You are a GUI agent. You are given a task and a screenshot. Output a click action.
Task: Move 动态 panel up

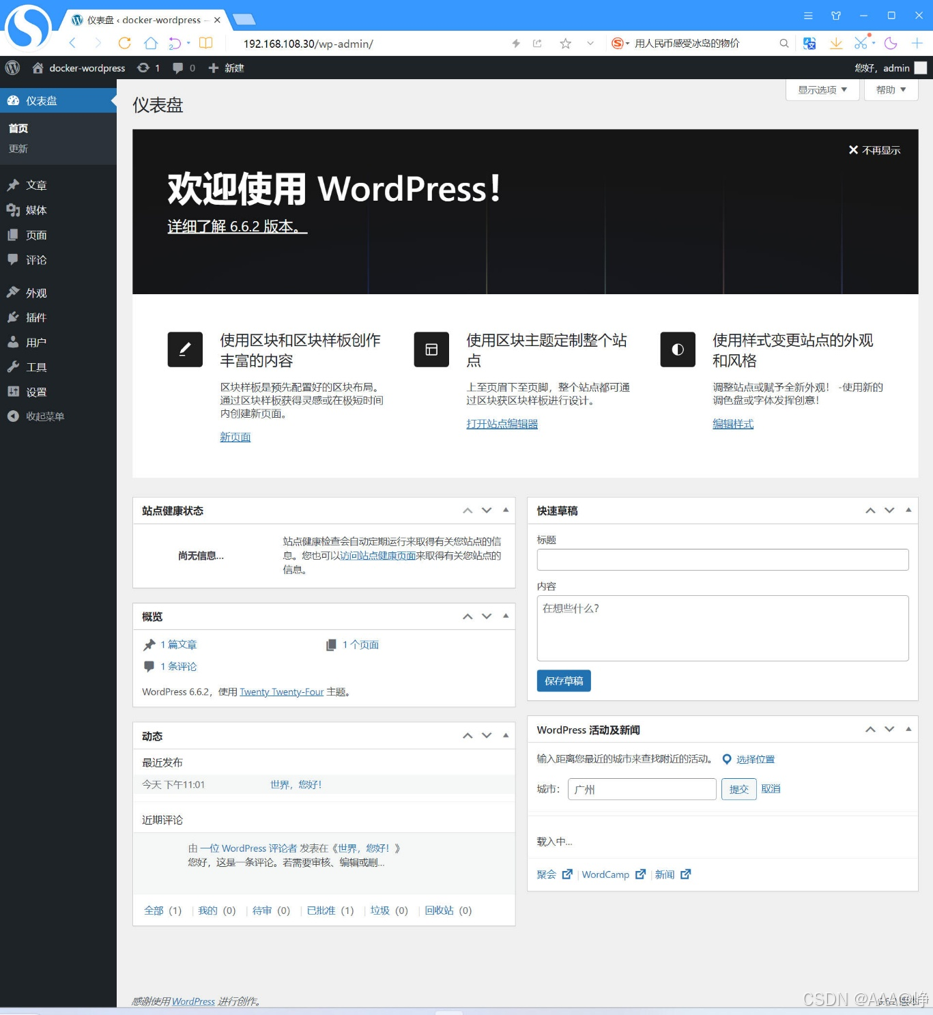click(x=467, y=736)
